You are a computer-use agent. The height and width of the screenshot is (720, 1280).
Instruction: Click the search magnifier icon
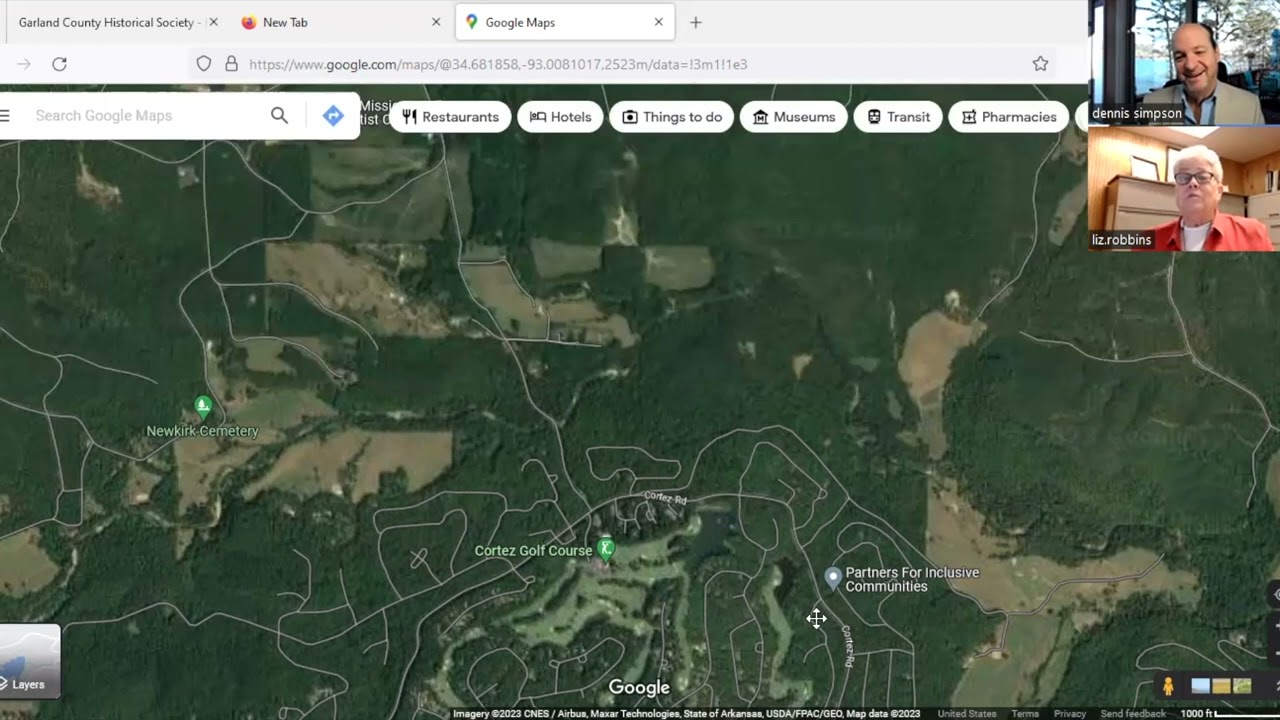click(279, 116)
